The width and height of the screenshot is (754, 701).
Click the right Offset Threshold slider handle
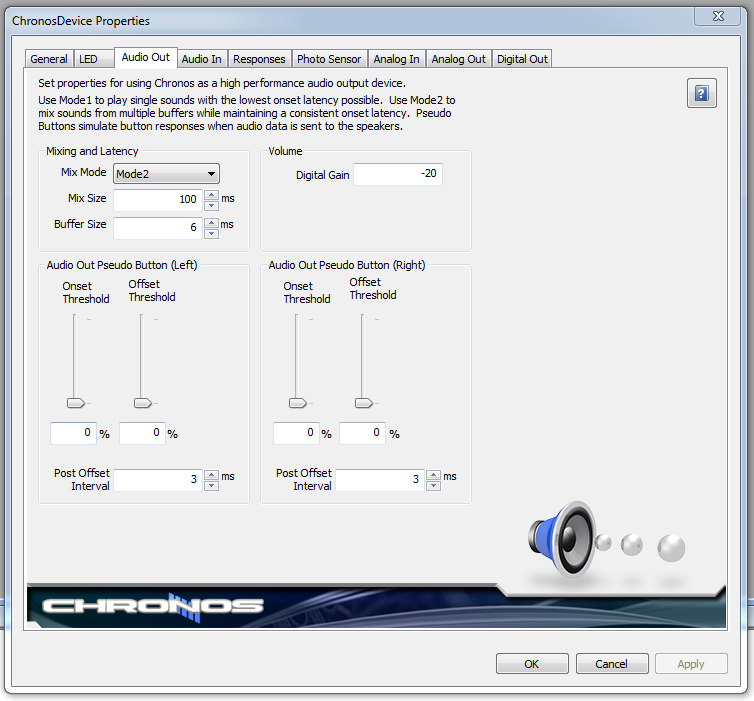coord(364,403)
